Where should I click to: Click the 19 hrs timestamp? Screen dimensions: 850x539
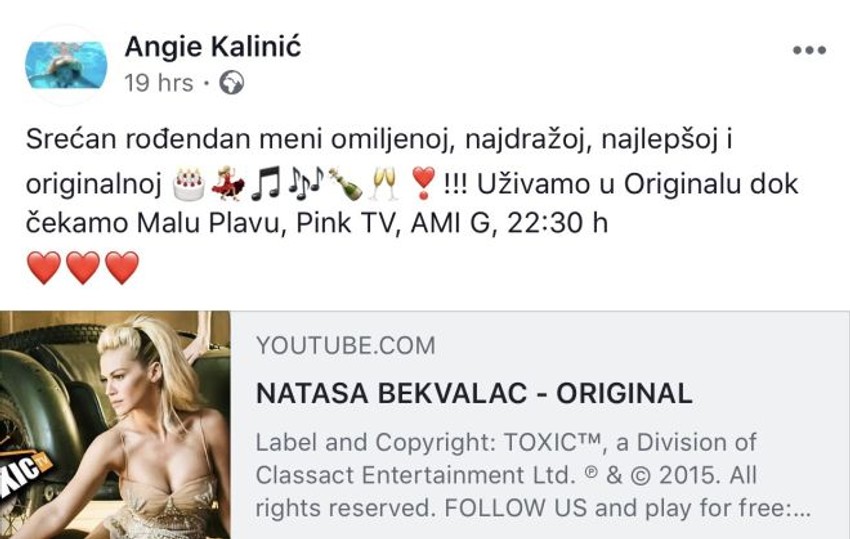158,83
